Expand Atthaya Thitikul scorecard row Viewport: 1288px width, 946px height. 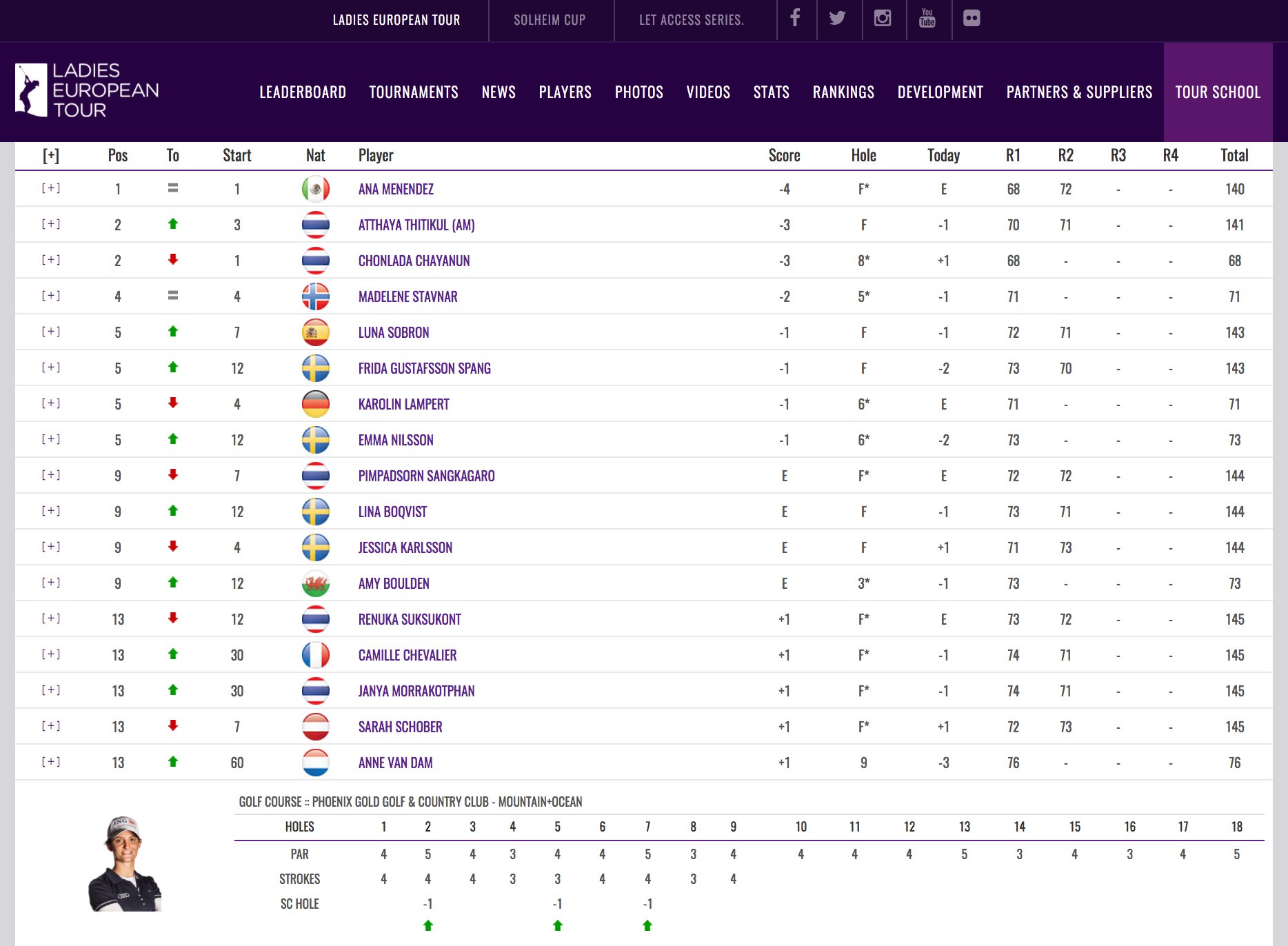pos(51,224)
